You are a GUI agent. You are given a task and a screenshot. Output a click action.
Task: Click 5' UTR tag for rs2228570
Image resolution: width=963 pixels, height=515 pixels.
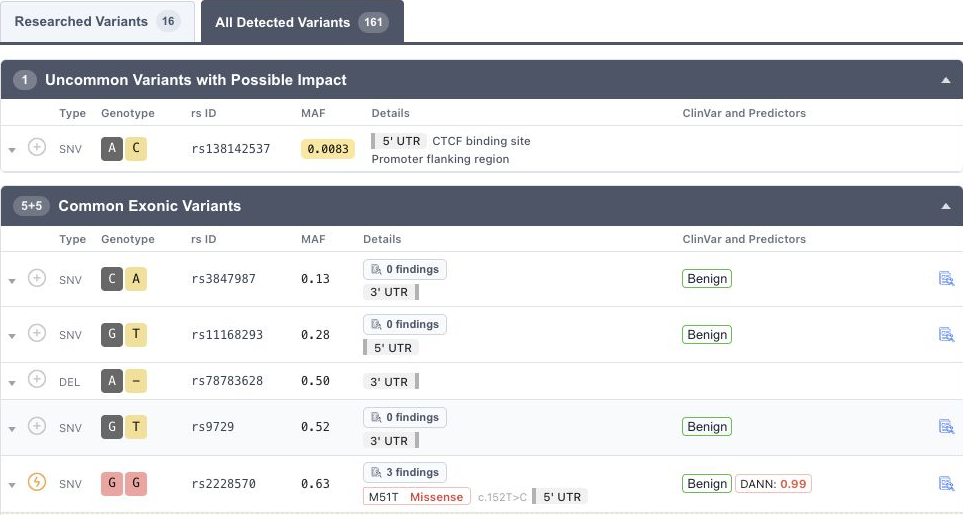(x=560, y=497)
